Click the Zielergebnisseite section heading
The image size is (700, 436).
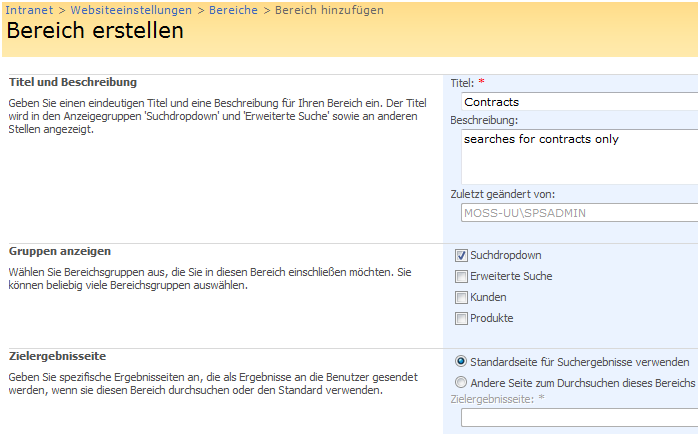58,356
